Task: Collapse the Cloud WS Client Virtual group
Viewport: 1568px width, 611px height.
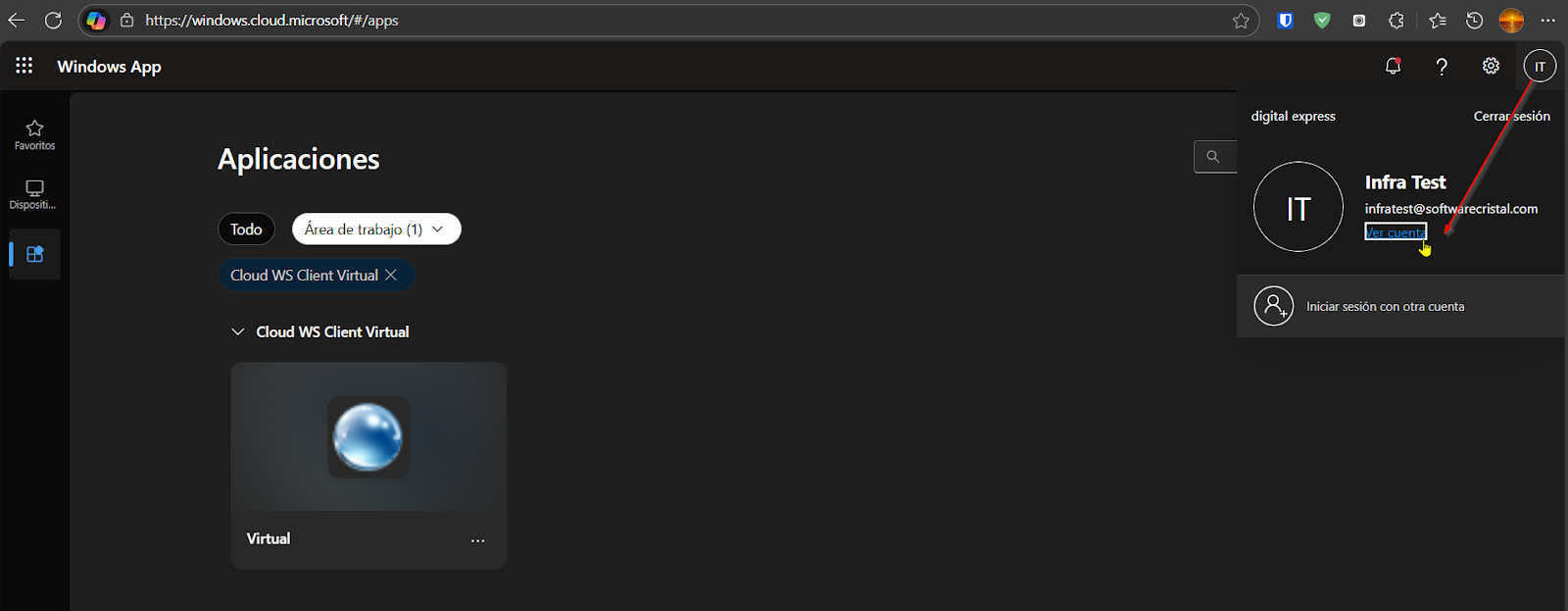Action: click(x=237, y=331)
